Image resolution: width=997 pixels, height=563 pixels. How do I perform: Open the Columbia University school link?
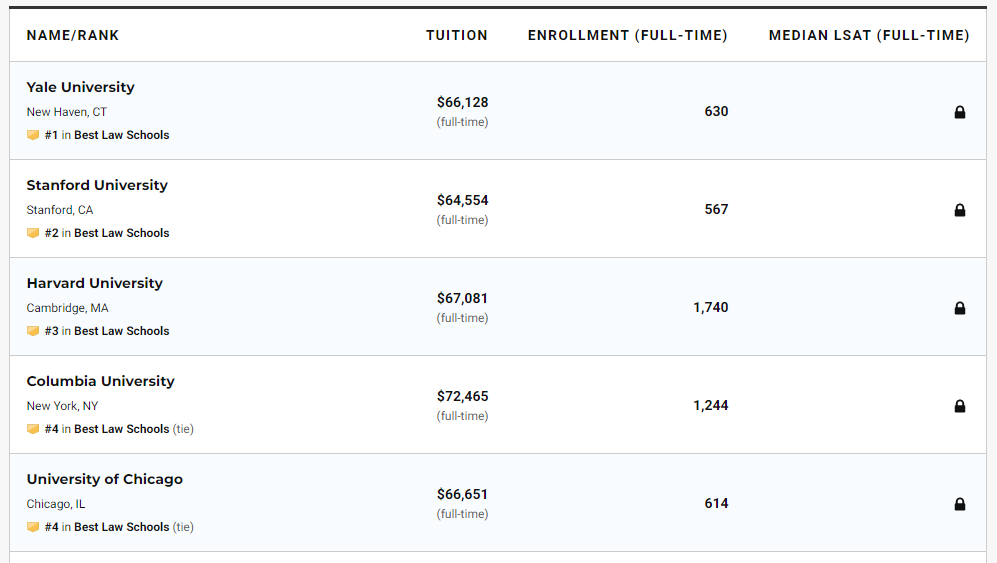[x=100, y=381]
